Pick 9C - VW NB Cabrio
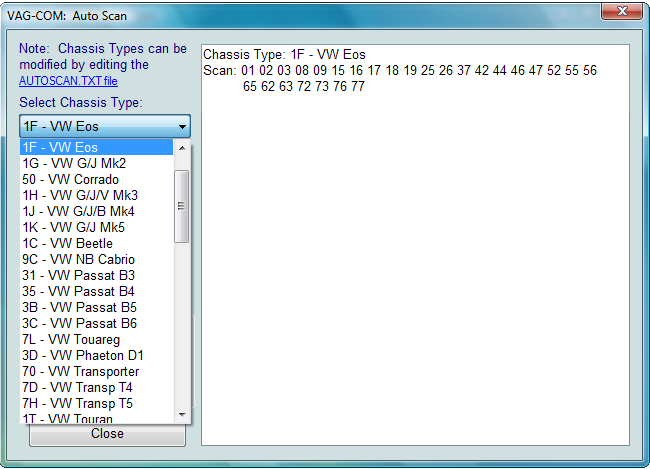This screenshot has width=650, height=469. click(x=96, y=260)
